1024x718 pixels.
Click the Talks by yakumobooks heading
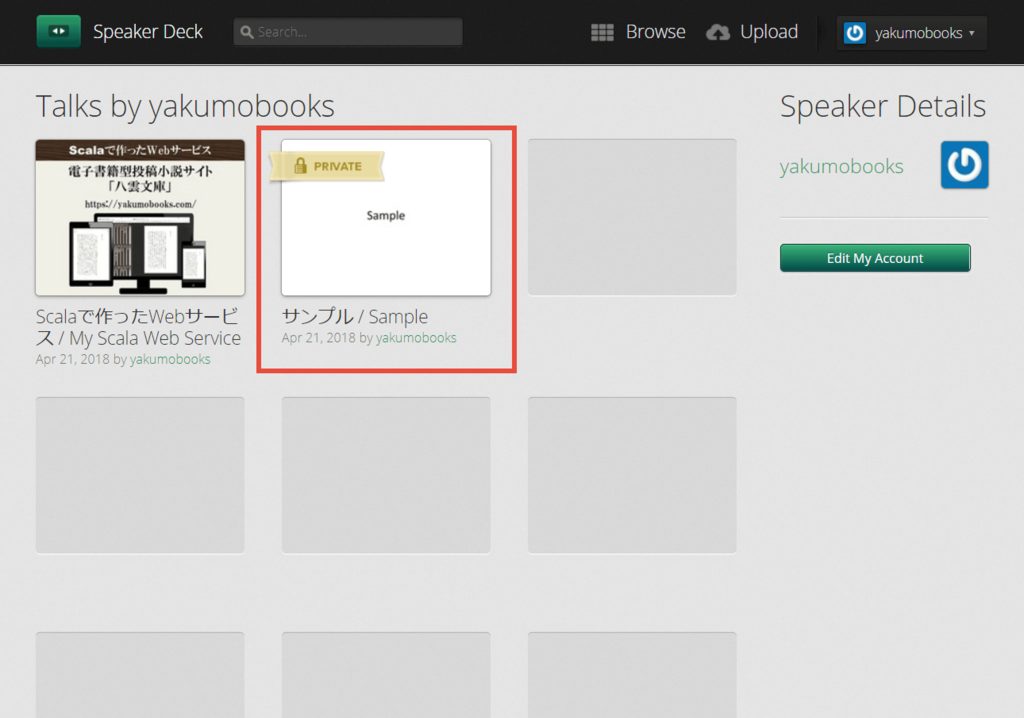(185, 106)
